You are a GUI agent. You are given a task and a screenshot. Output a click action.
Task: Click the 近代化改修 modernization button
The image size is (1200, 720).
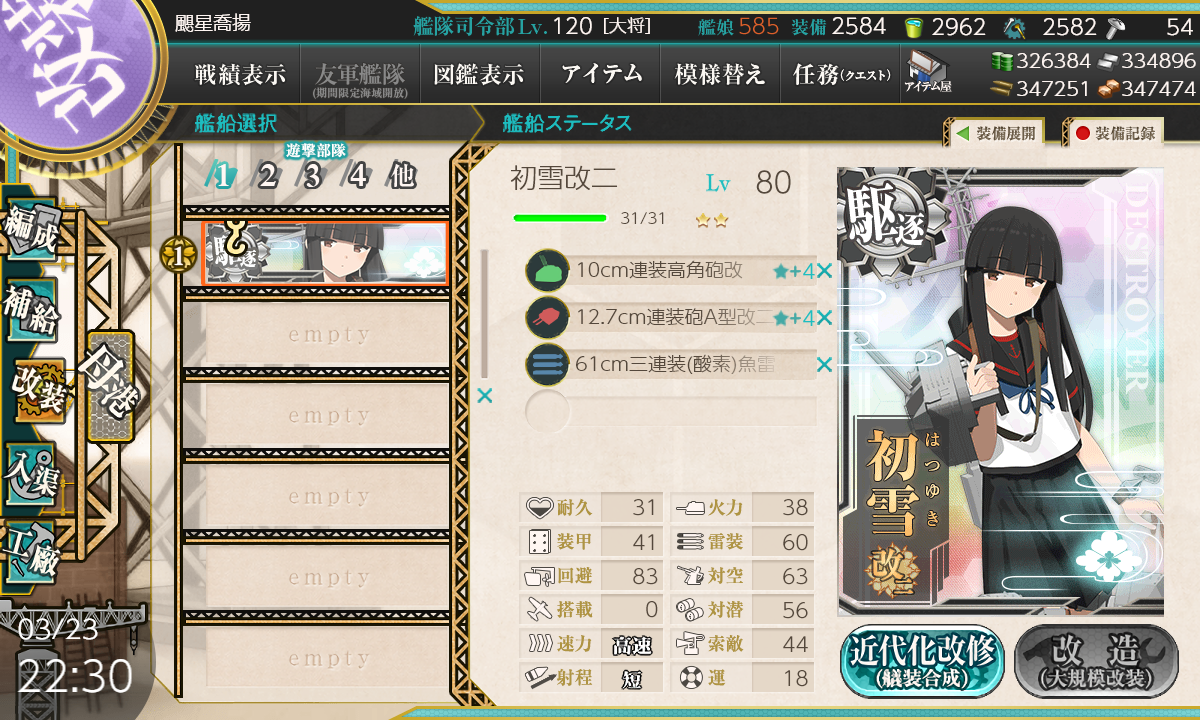point(921,660)
